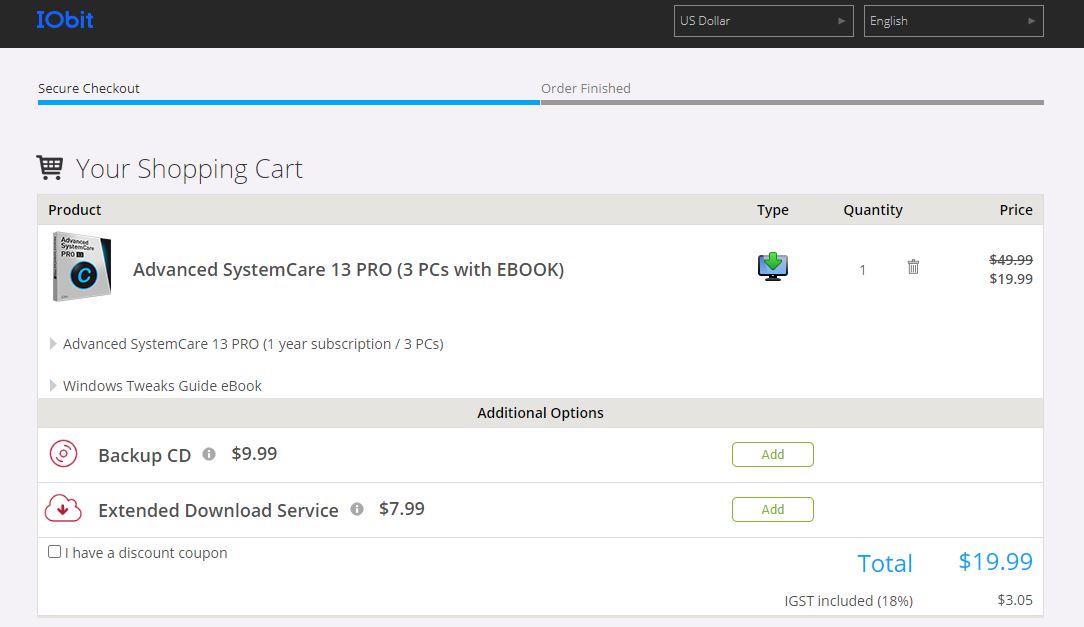Select the Order Finished step
The height and width of the screenshot is (627, 1084).
click(586, 88)
